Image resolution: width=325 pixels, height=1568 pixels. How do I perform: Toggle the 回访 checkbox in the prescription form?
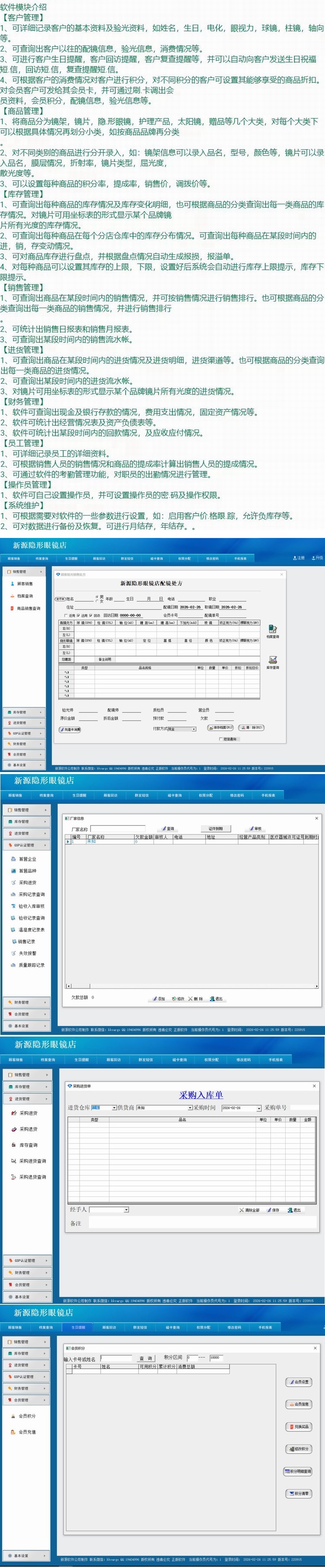click(92, 615)
